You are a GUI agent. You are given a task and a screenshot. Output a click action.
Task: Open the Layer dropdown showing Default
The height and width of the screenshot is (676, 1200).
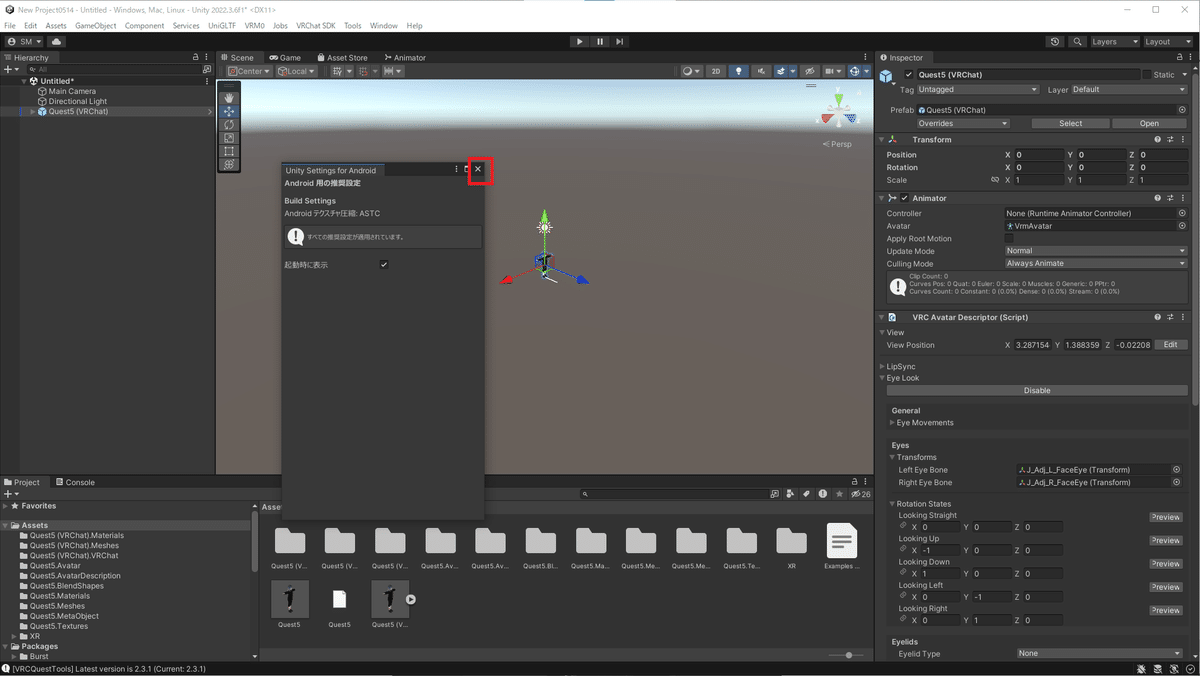tap(1129, 90)
